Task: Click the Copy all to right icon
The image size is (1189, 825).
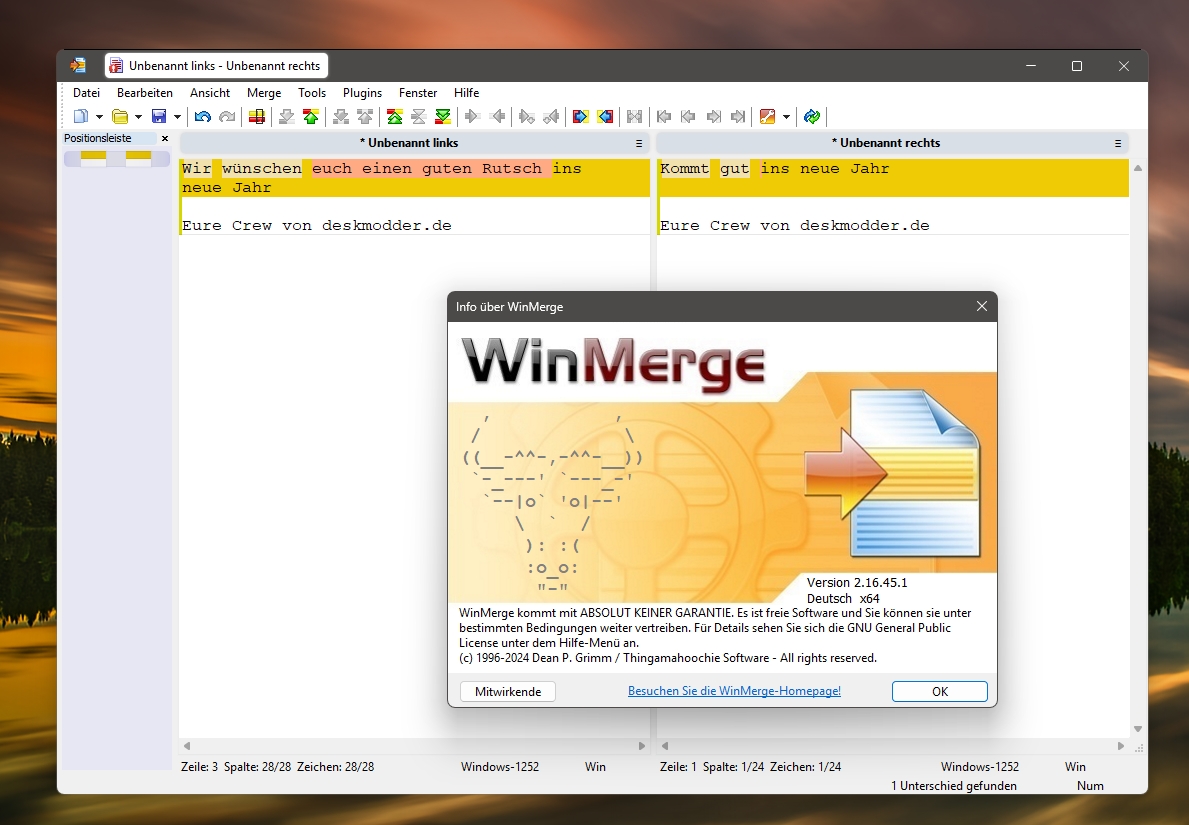Action: (x=581, y=116)
